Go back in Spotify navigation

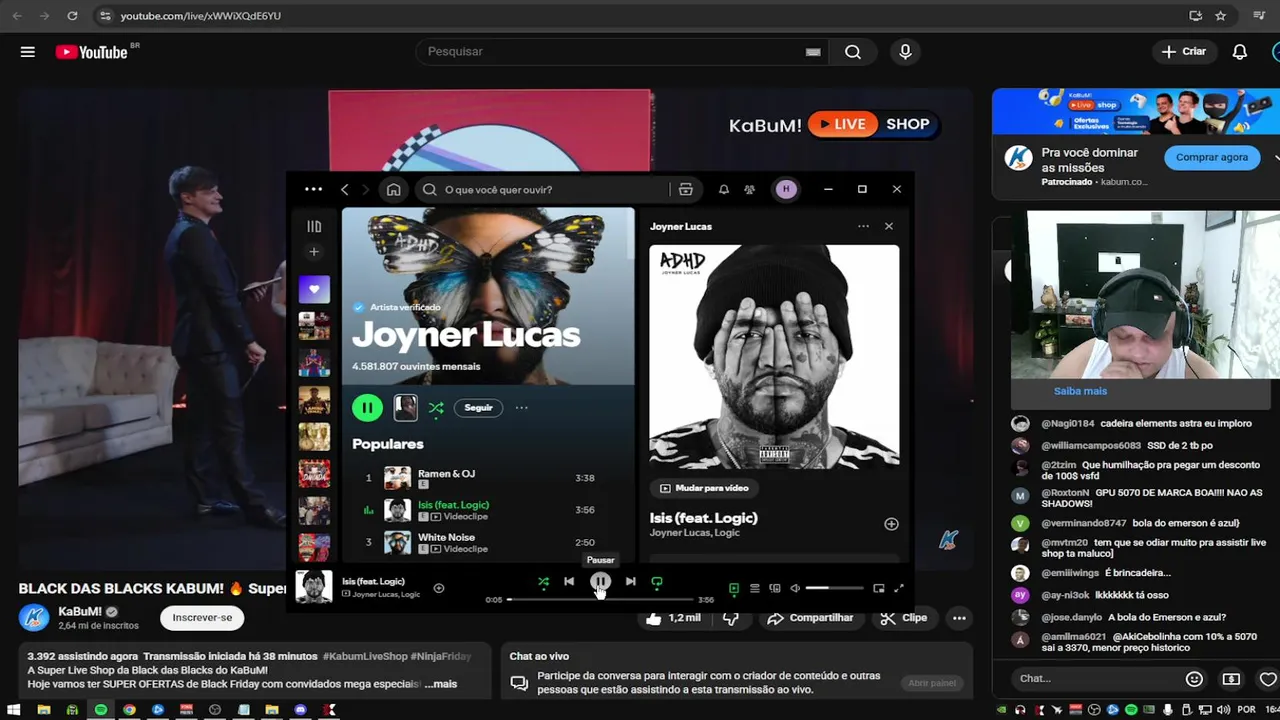click(x=345, y=189)
